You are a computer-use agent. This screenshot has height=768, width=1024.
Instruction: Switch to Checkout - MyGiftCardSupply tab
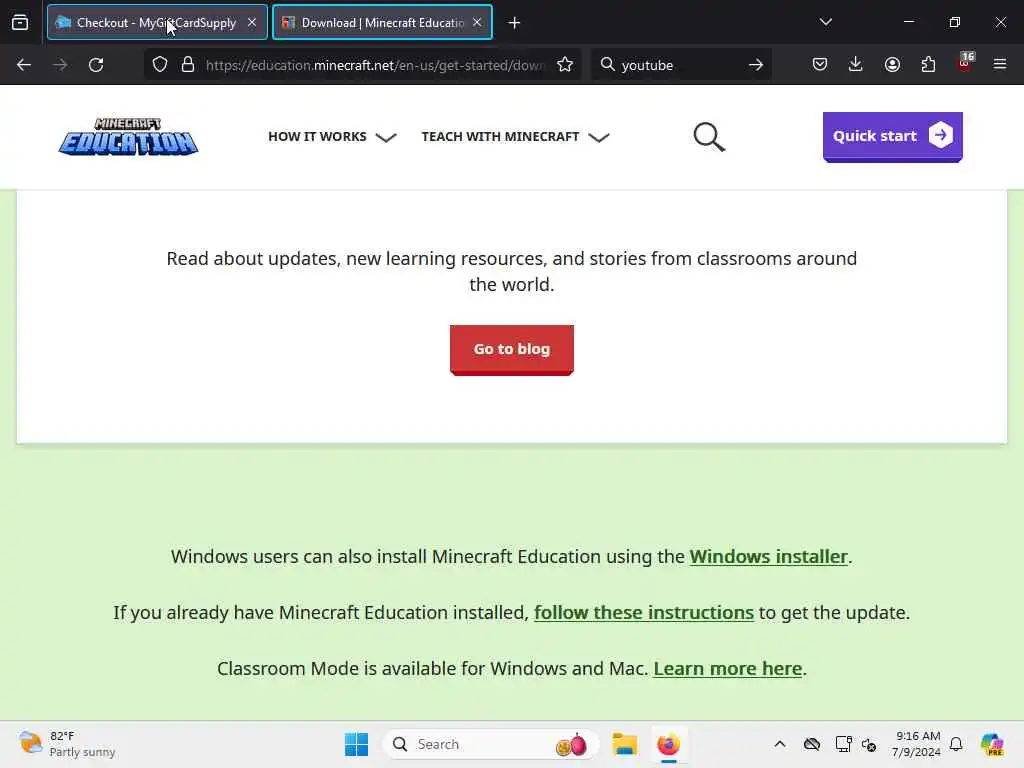(x=157, y=23)
